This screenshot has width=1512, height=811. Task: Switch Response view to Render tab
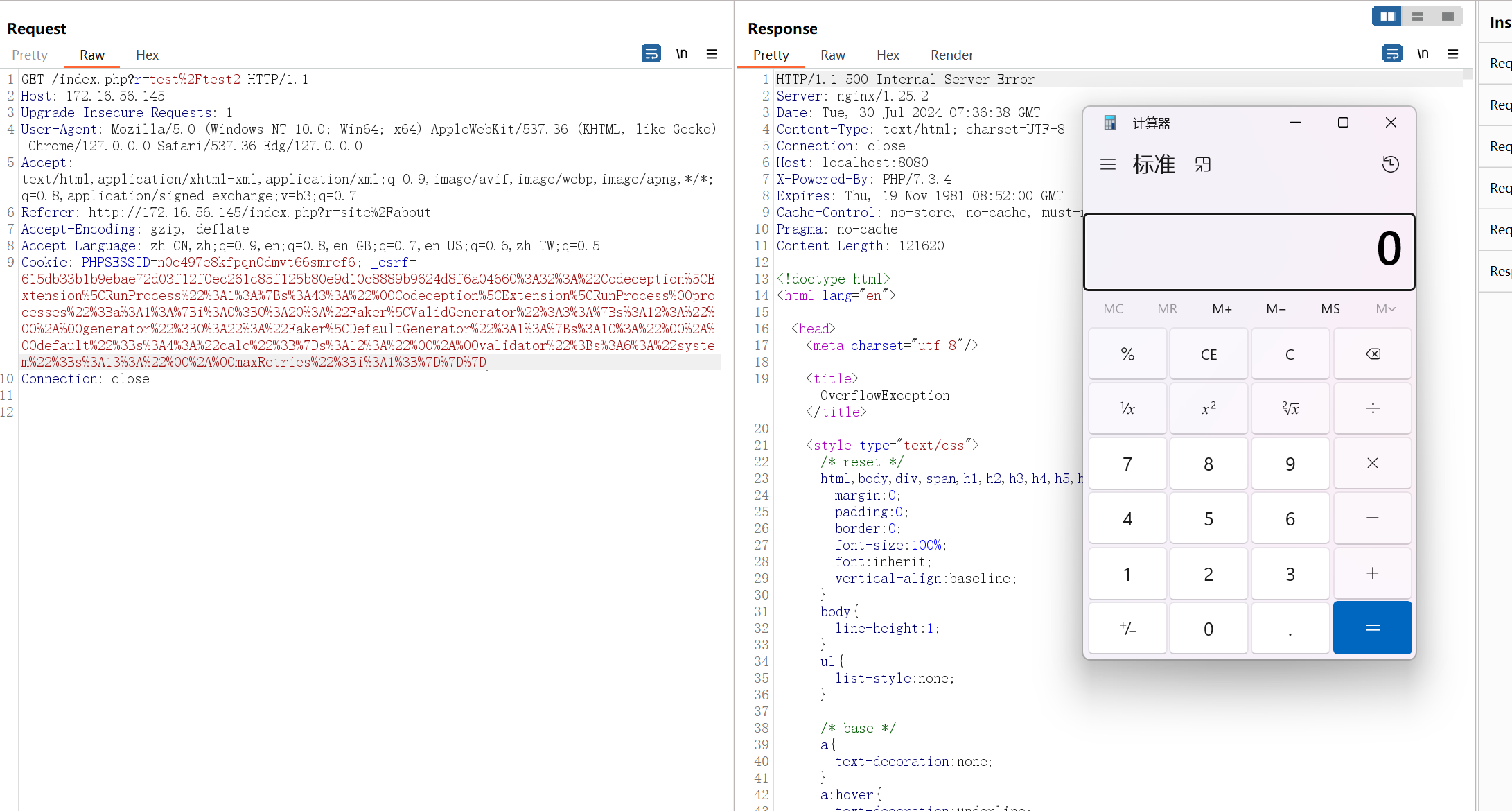point(951,55)
